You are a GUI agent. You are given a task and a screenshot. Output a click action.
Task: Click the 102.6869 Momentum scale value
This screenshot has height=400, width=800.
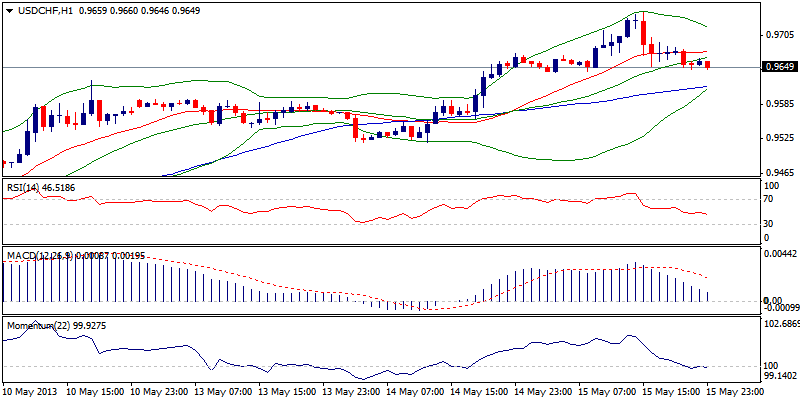coord(780,325)
